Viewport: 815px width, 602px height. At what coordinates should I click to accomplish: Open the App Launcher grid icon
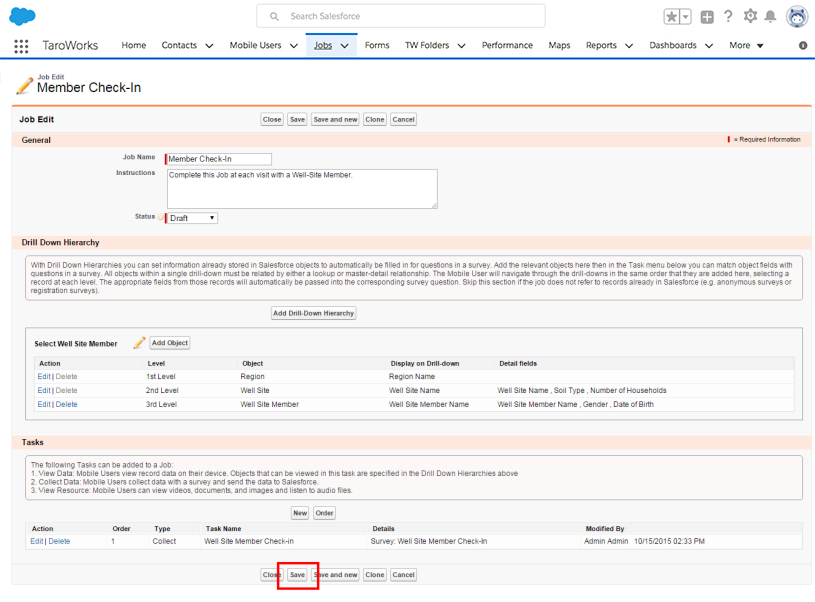coord(21,46)
